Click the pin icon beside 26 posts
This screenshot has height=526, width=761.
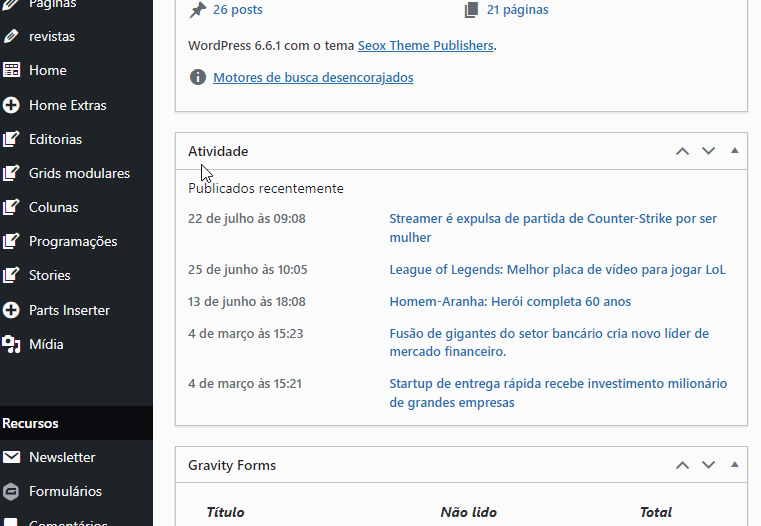[x=198, y=10]
